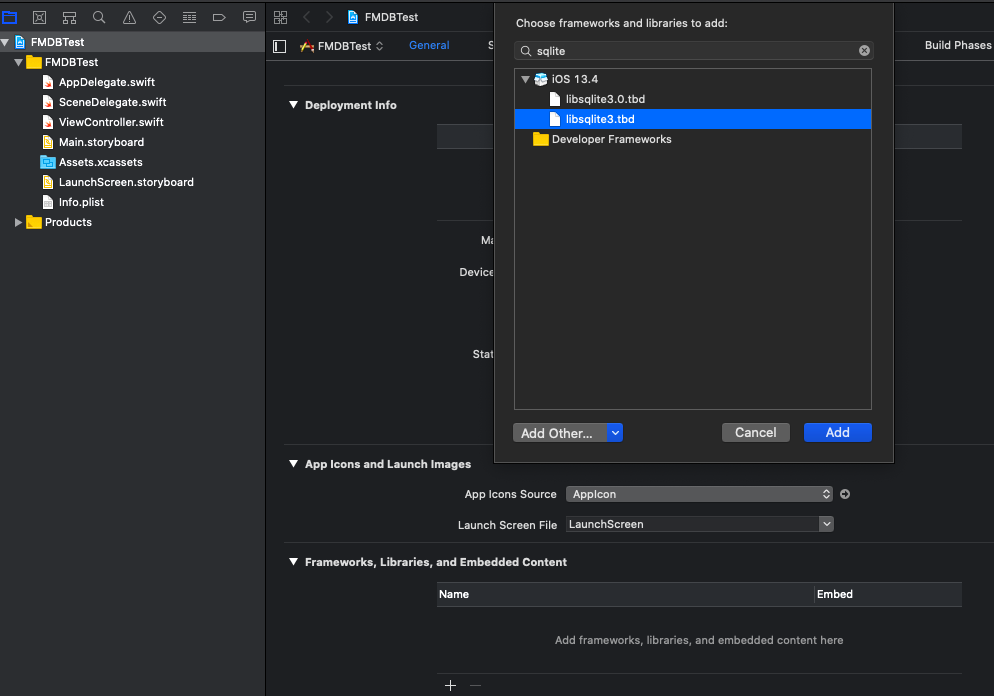This screenshot has width=994, height=696.
Task: Click into the sqlite search field
Action: pos(694,51)
